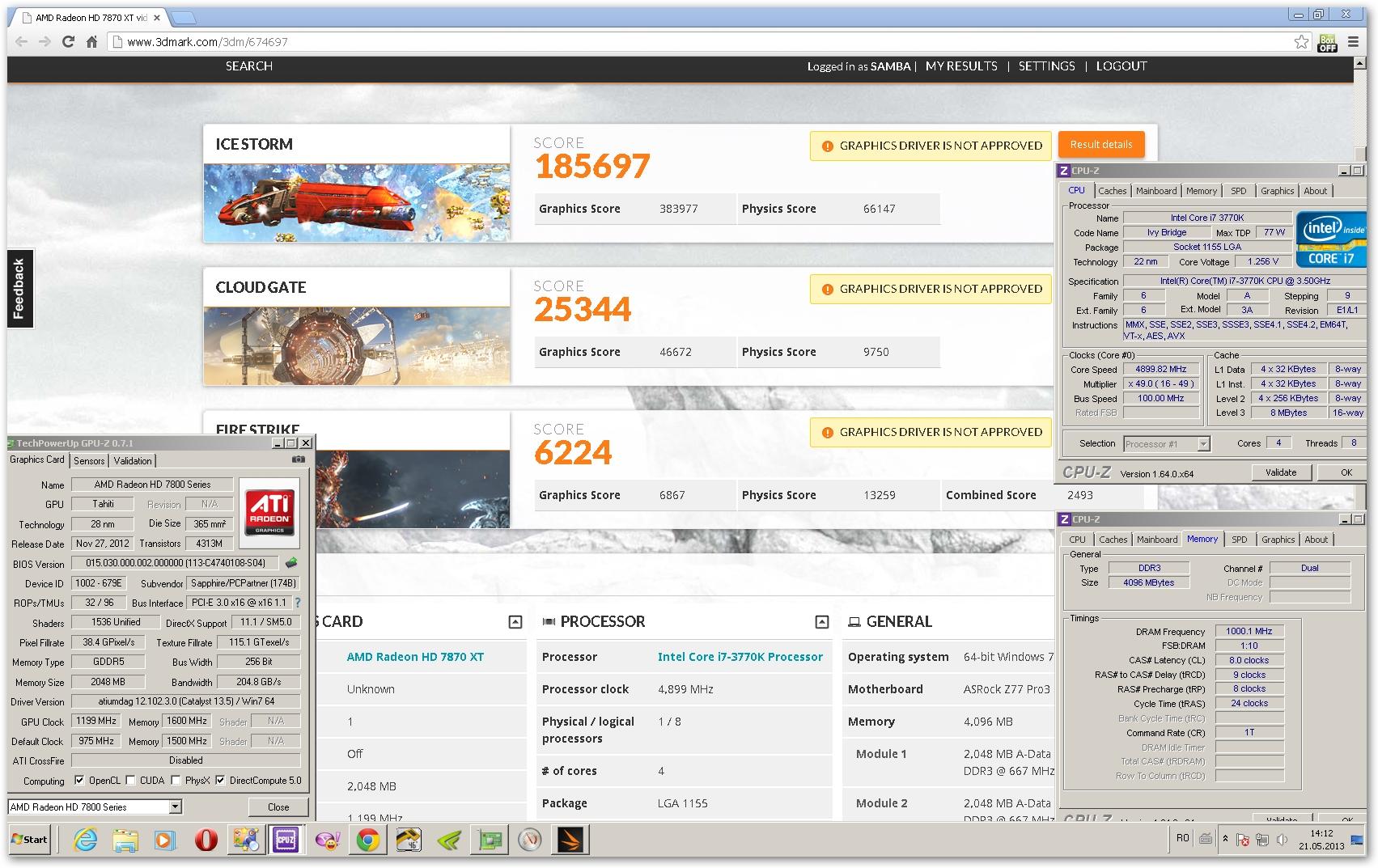Click the RO language indicator in taskbar
Screen dimensions: 1378x868
tap(1182, 839)
